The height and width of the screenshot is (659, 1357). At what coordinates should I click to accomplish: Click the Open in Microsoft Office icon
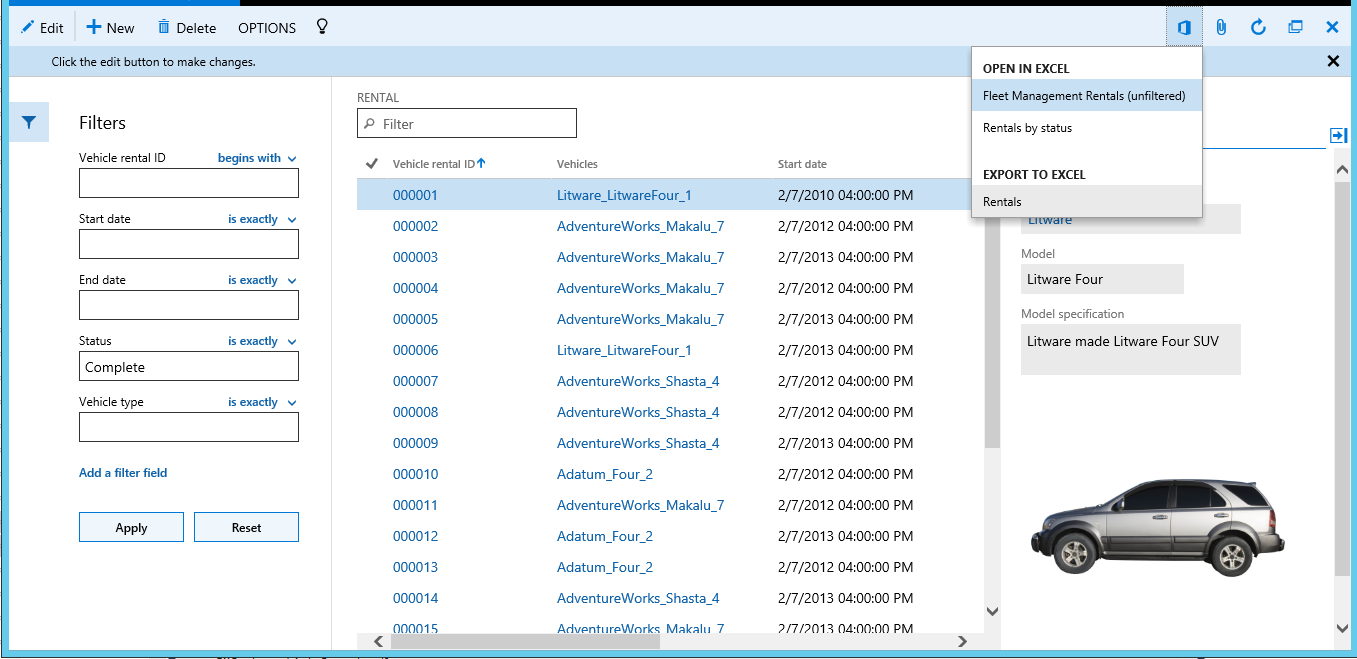pos(1184,27)
